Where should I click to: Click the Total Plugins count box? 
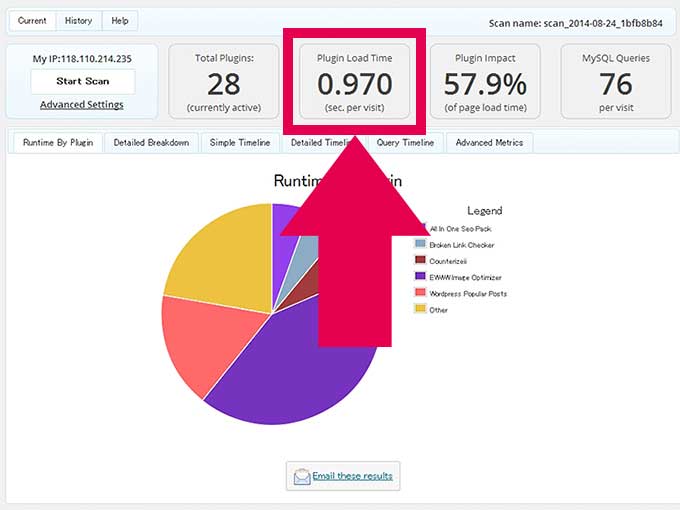click(x=224, y=81)
